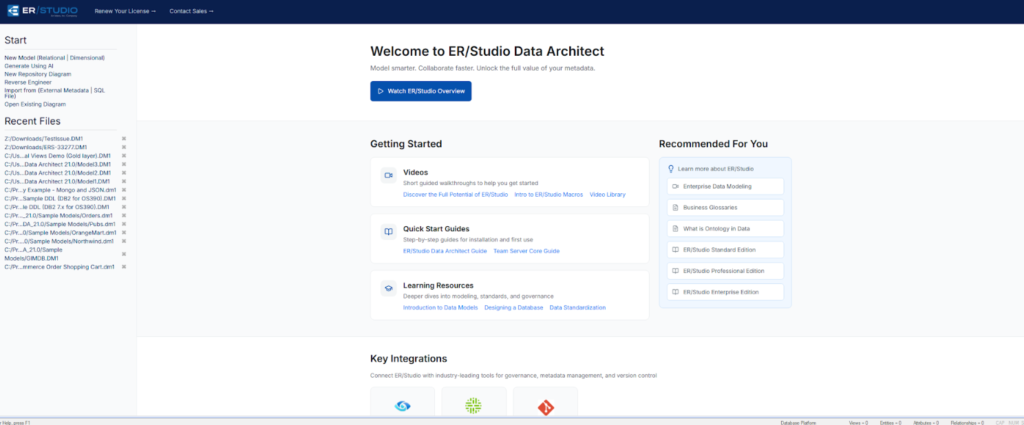Choose Reverse Engineer option
The image size is (1024, 425).
point(28,83)
